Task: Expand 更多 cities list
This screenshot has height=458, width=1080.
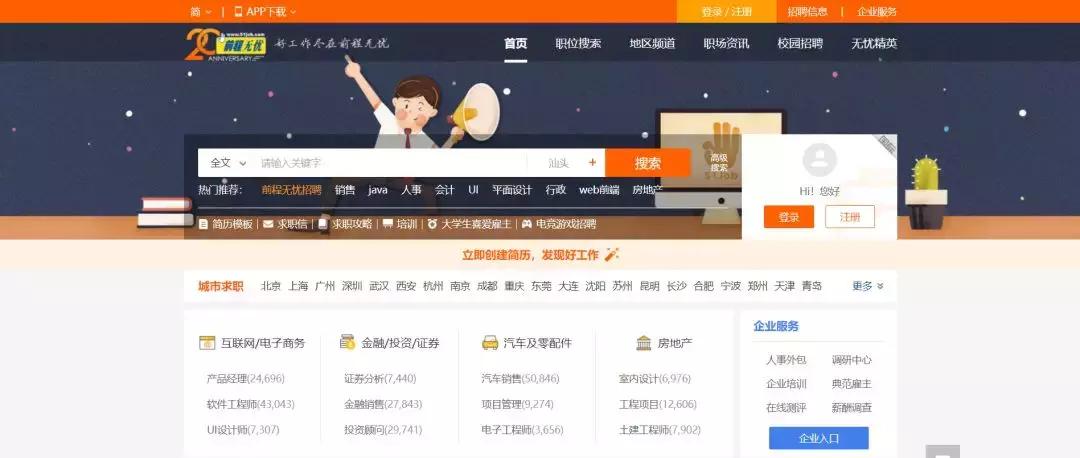Action: (868, 286)
